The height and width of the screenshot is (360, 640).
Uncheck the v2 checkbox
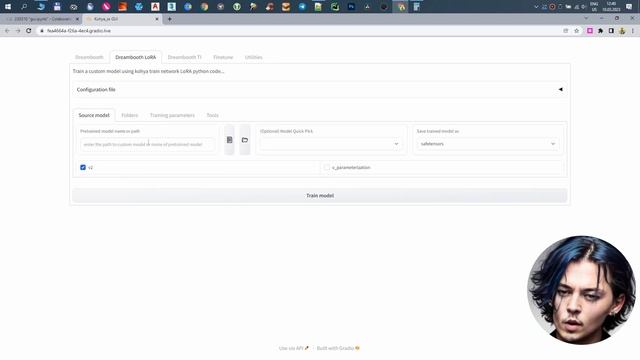[x=83, y=167]
